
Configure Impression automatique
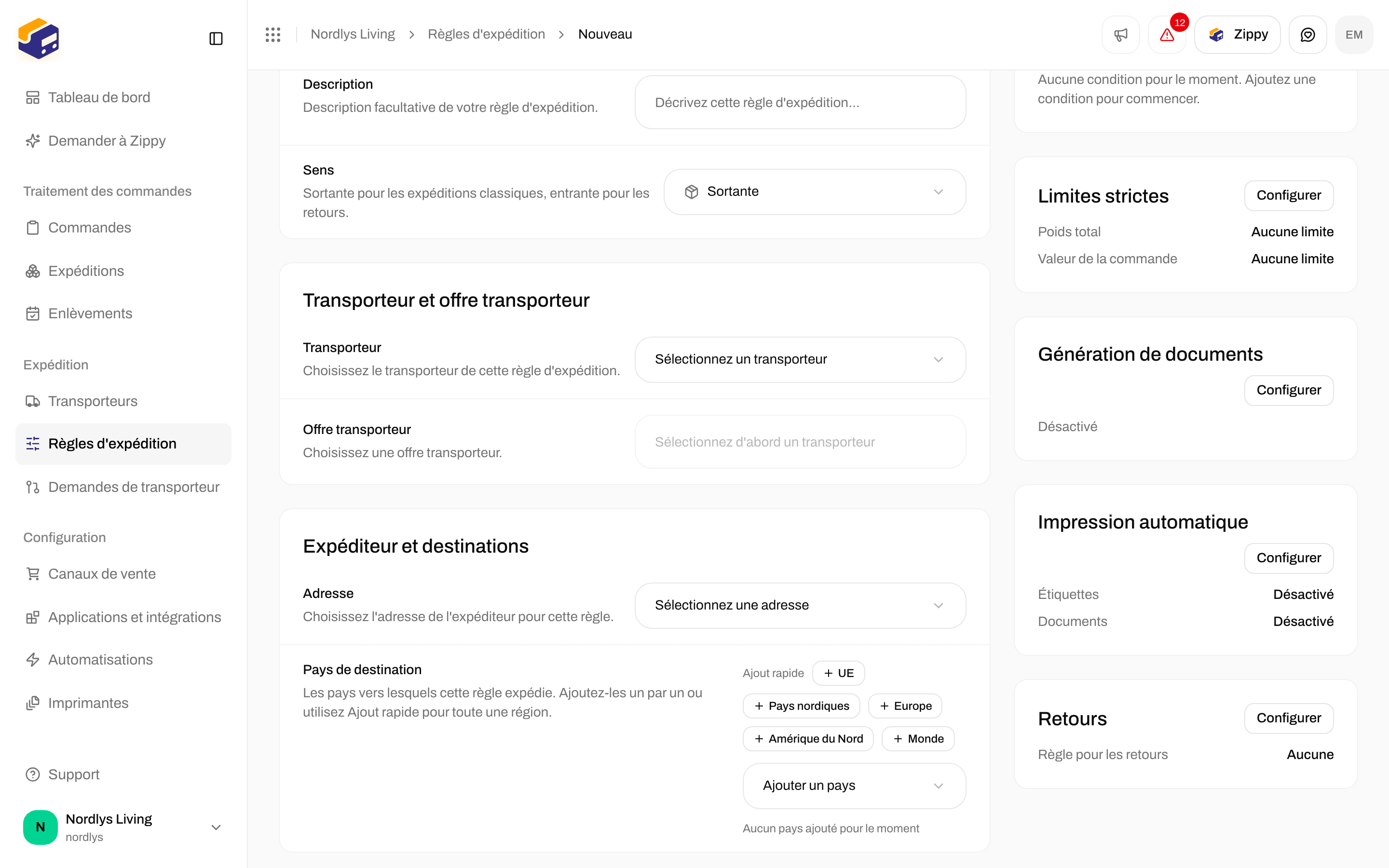(1289, 558)
